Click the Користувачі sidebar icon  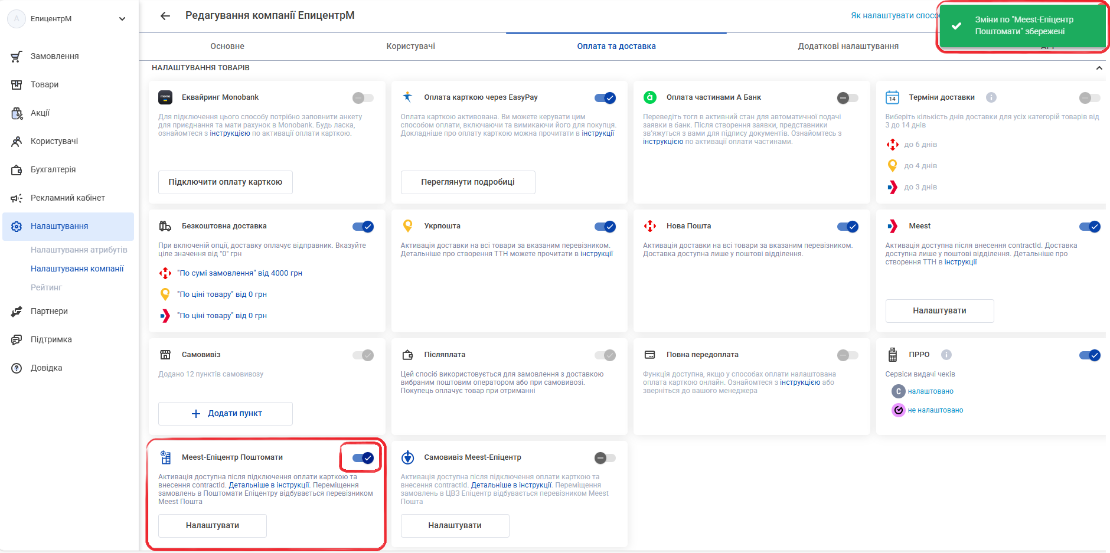tap(16, 142)
